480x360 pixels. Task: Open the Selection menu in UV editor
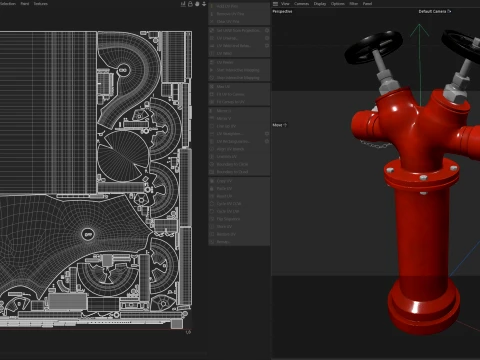click(x=8, y=4)
